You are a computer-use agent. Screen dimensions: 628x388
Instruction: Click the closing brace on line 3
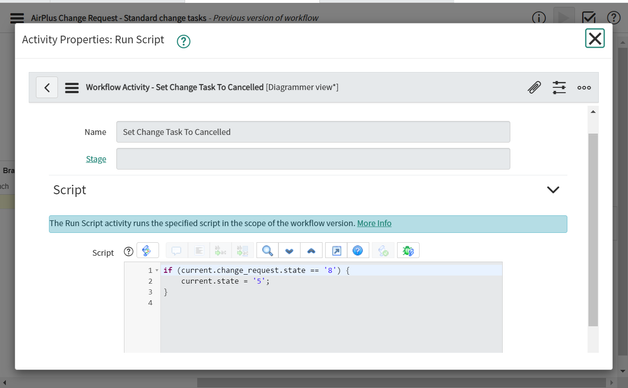pyautogui.click(x=165, y=292)
